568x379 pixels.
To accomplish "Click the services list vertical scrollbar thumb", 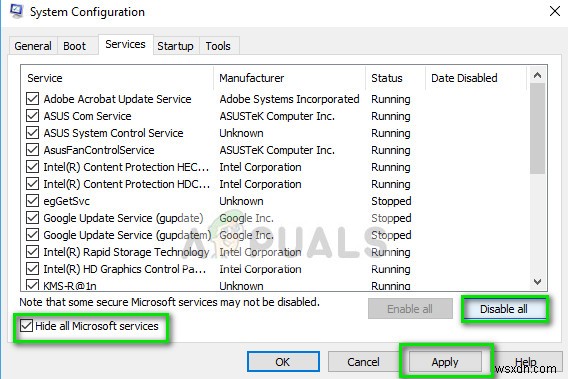I will [x=538, y=129].
